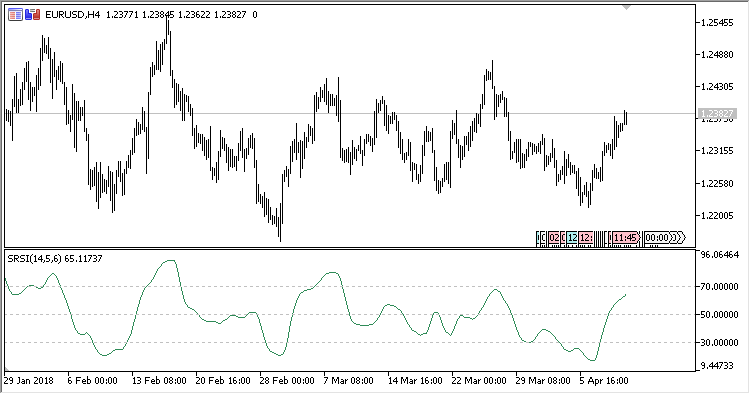750x394 pixels.
Task: Click the 5 Apr 16:00 time label
Action: (604, 381)
